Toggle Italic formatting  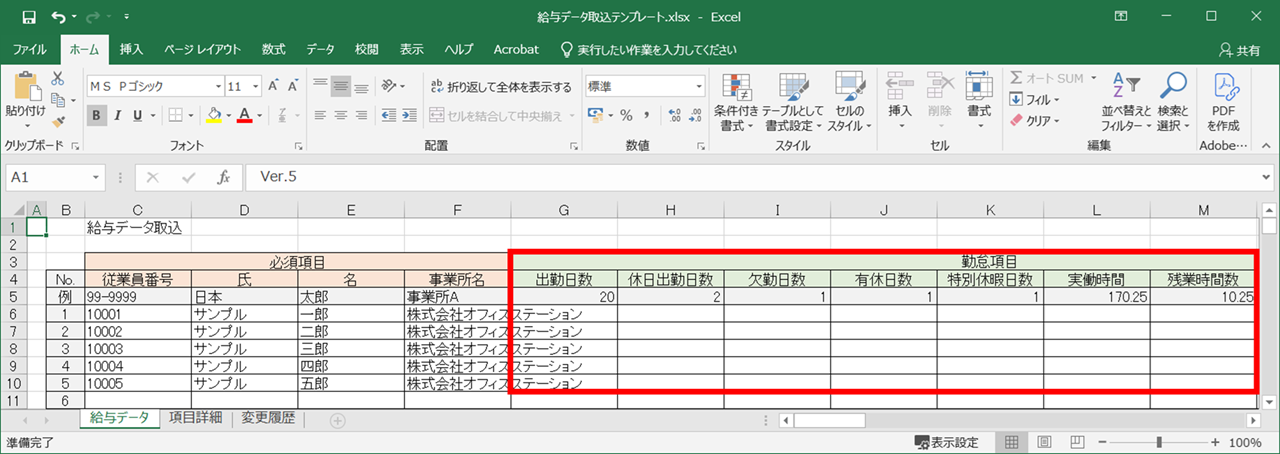(x=117, y=115)
